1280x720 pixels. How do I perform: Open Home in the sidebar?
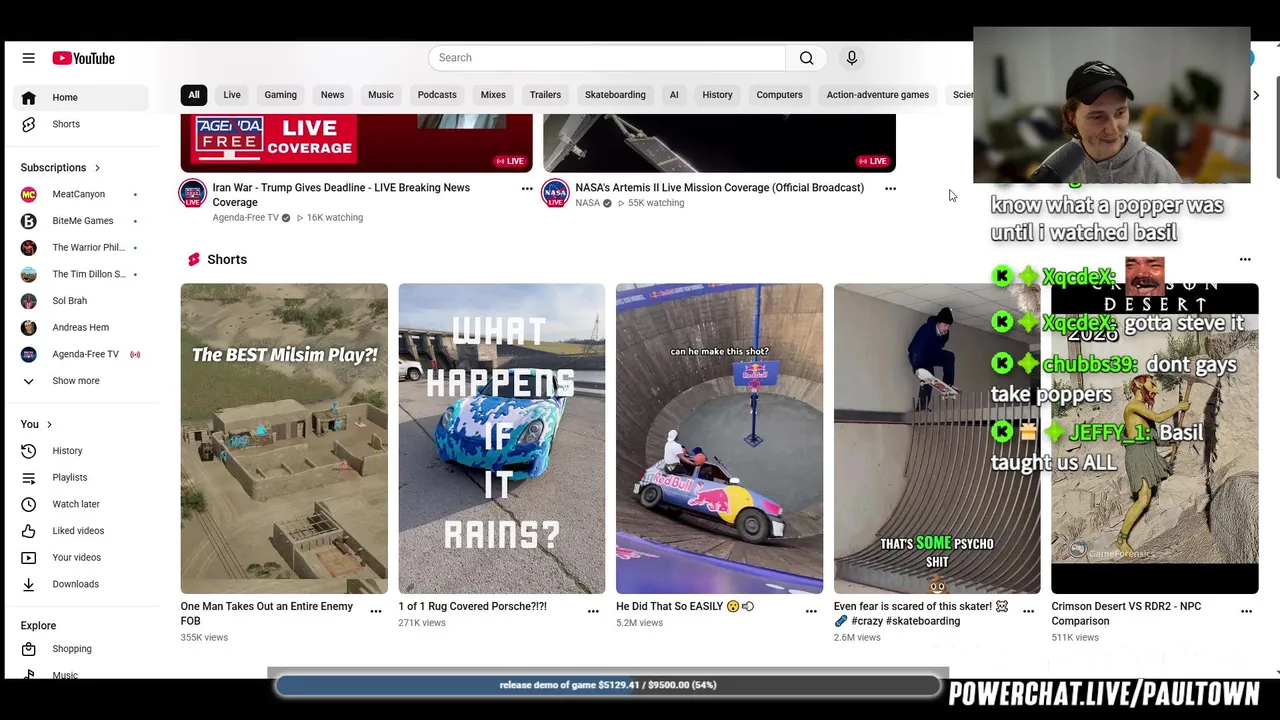tap(82, 97)
